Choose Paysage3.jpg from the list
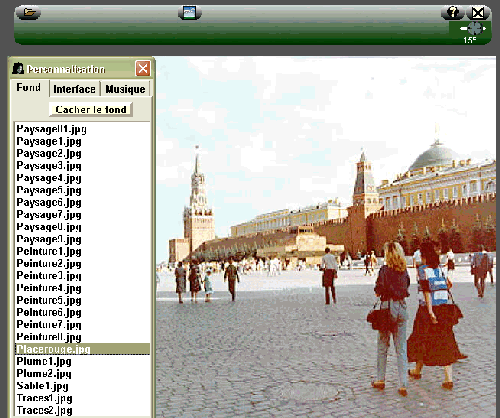 (x=82, y=166)
